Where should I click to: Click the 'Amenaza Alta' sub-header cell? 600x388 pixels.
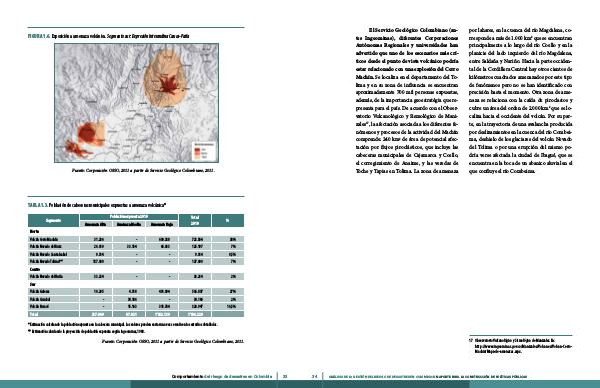coord(96,224)
